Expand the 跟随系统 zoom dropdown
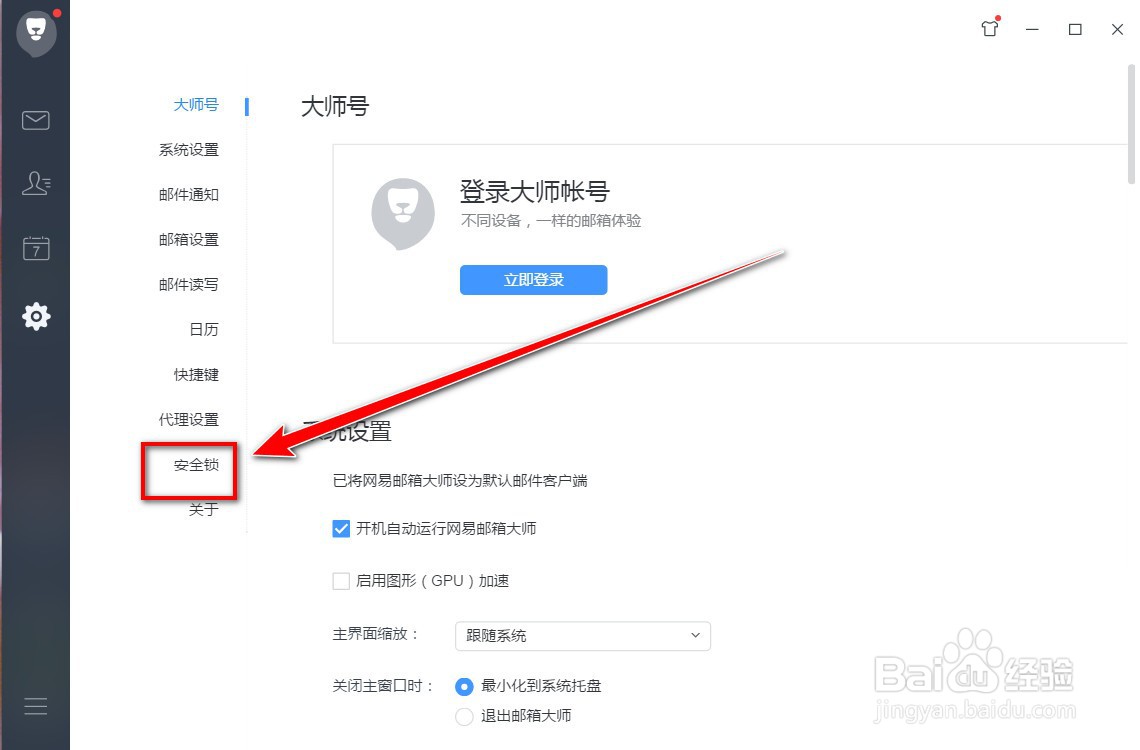 pos(582,636)
